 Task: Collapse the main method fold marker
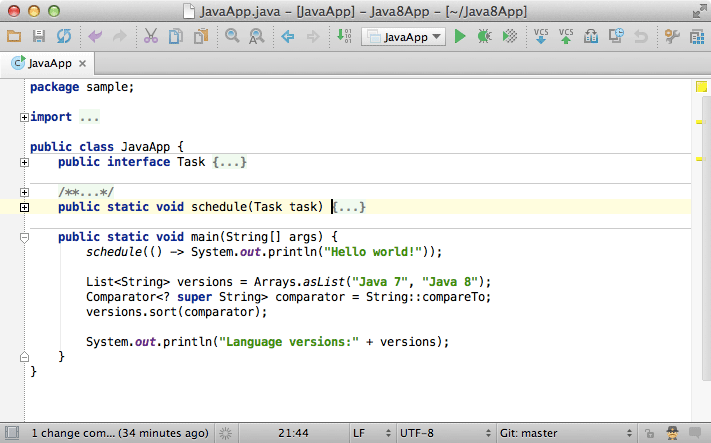[x=24, y=237]
